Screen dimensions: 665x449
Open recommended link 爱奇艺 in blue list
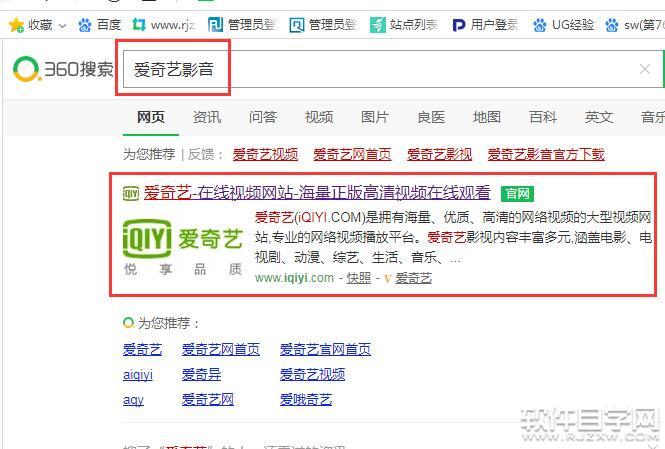(x=142, y=349)
